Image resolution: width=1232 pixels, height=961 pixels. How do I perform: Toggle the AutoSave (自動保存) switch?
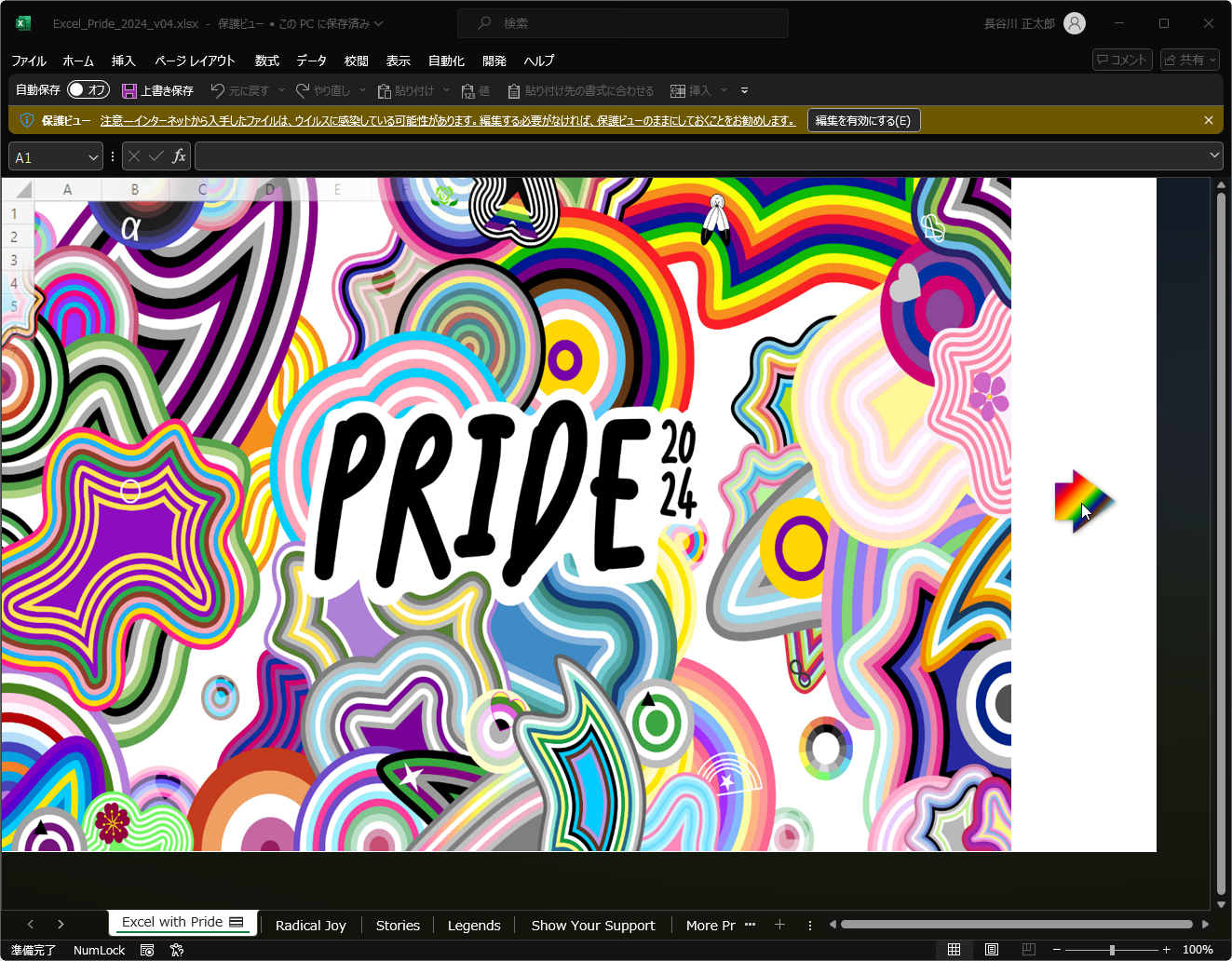[88, 90]
